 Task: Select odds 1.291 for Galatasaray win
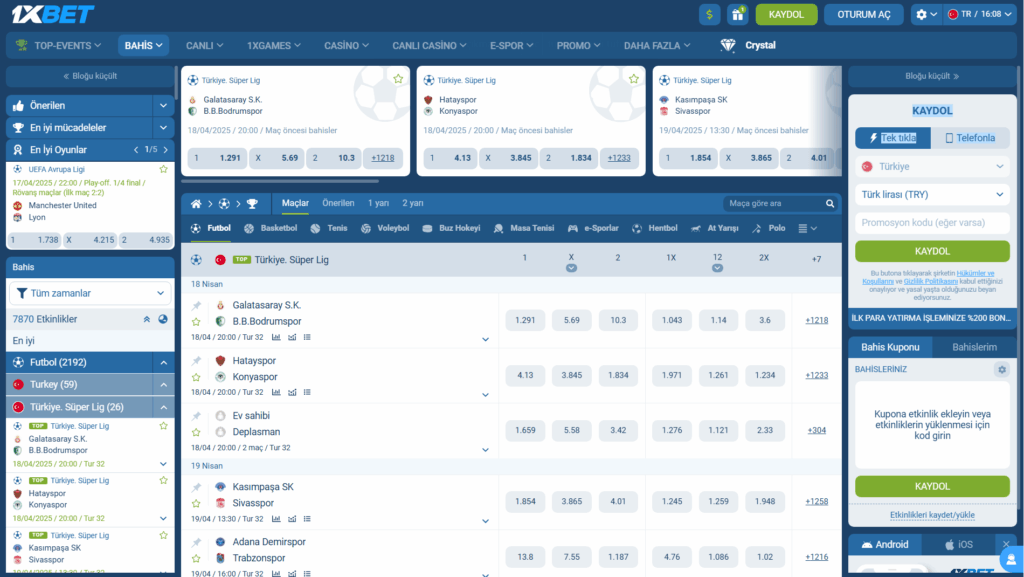tap(525, 320)
